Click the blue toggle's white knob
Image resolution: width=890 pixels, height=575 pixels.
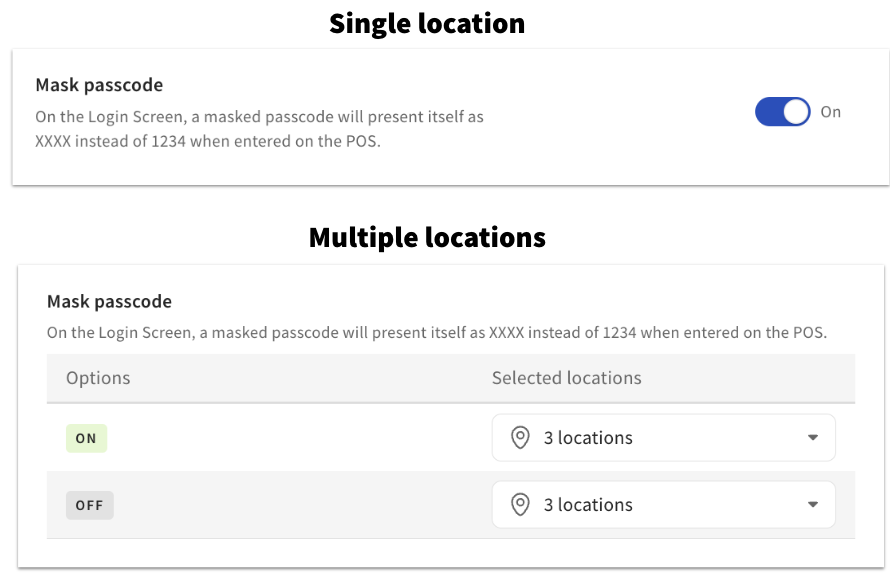click(x=796, y=112)
